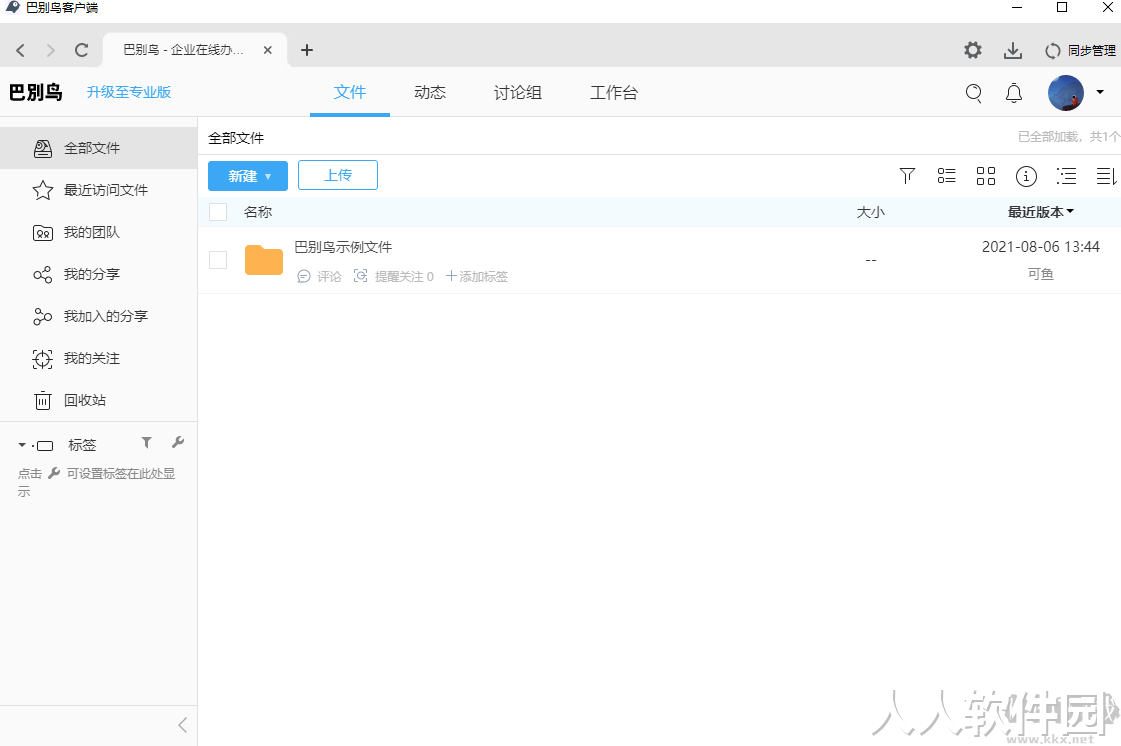Show details with the info icon
This screenshot has height=746, width=1121.
point(1026,176)
